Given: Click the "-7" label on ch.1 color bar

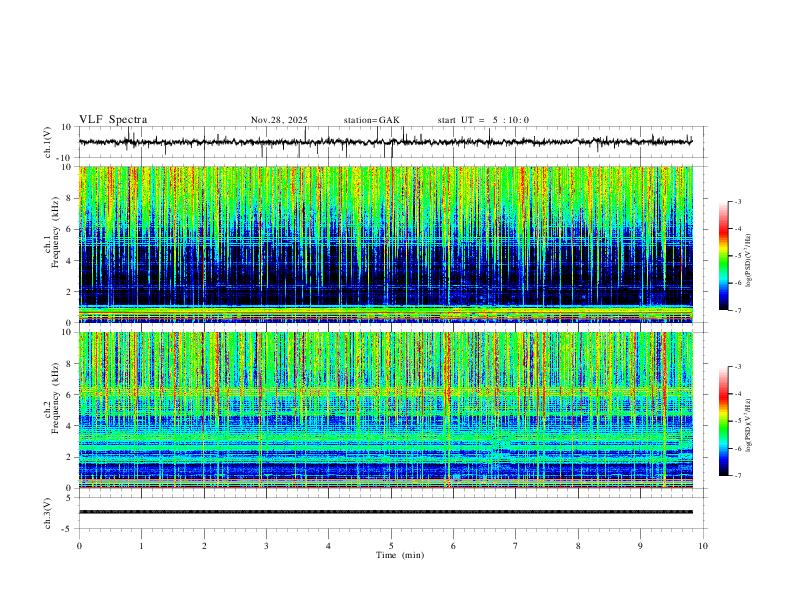Looking at the screenshot, I should click(x=737, y=310).
